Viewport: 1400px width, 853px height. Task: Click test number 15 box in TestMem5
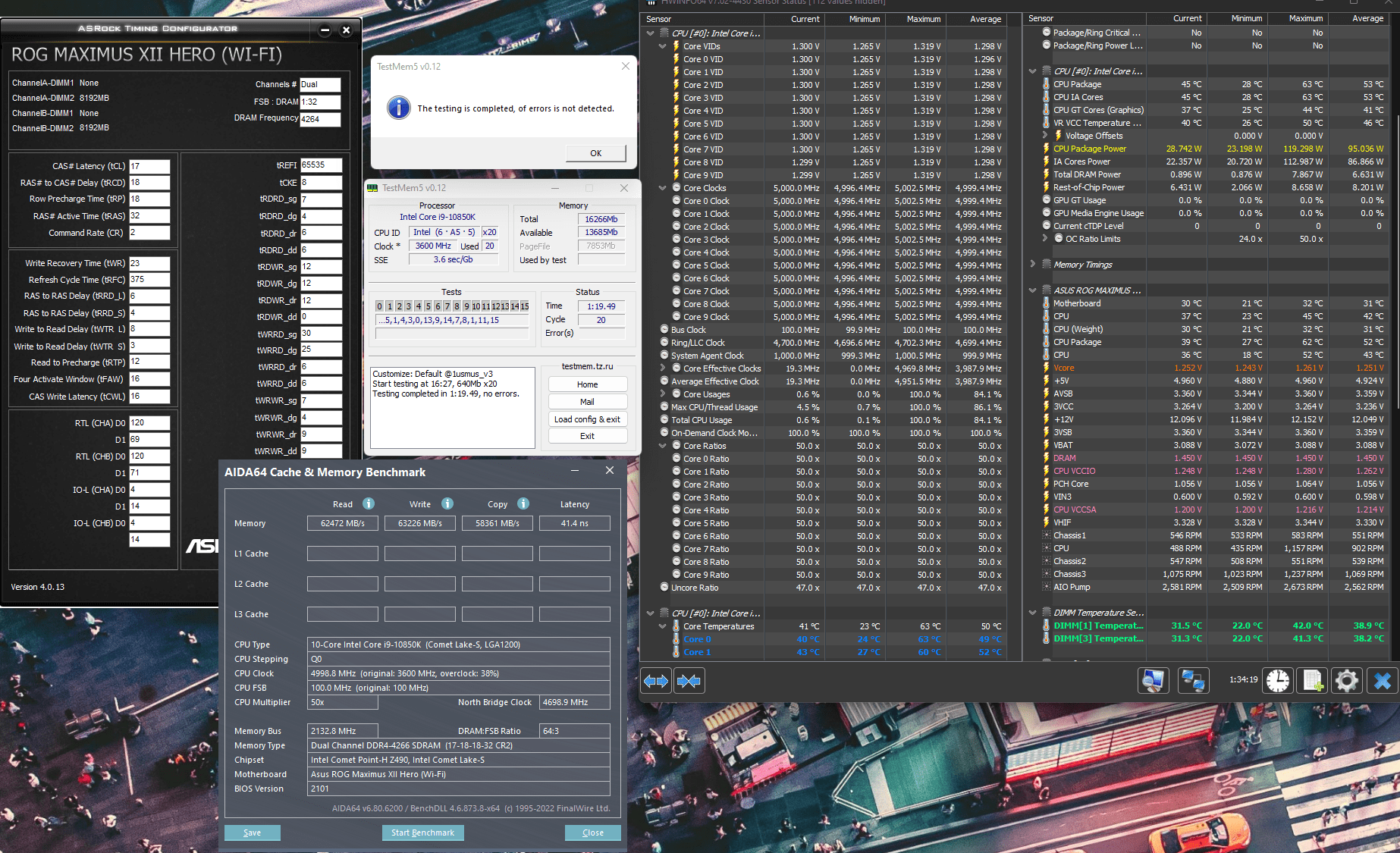(525, 306)
